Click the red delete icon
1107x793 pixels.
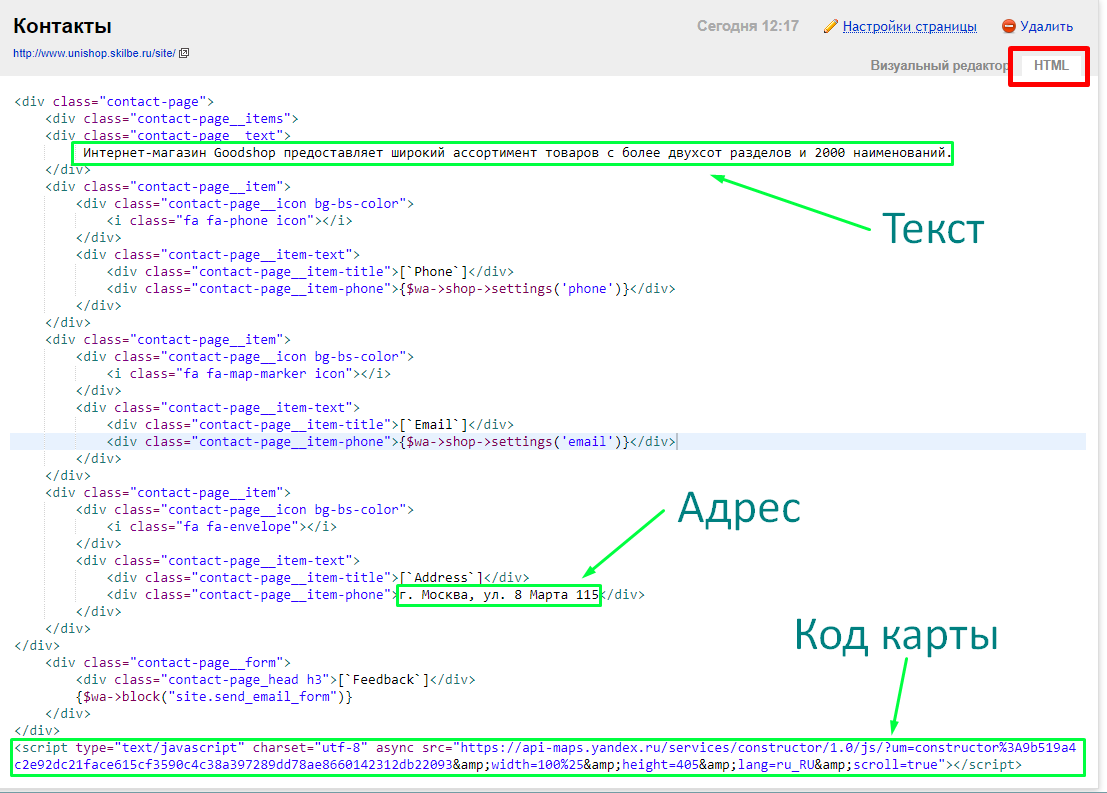coord(1009,27)
